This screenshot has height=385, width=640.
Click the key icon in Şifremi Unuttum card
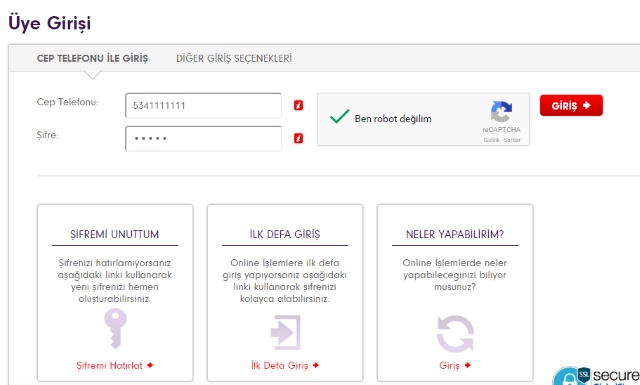pos(115,328)
